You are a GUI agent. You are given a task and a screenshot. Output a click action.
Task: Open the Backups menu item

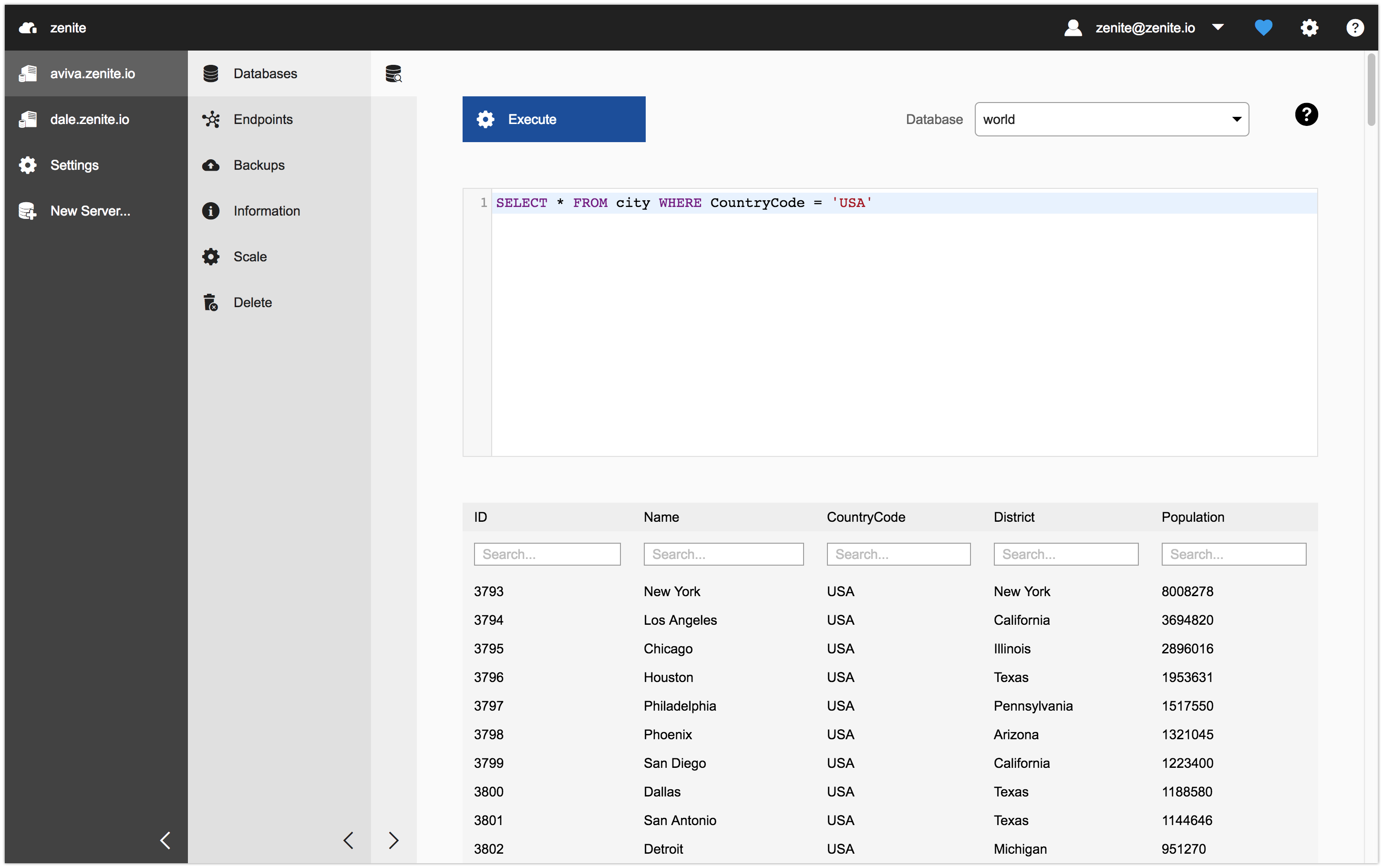point(259,165)
